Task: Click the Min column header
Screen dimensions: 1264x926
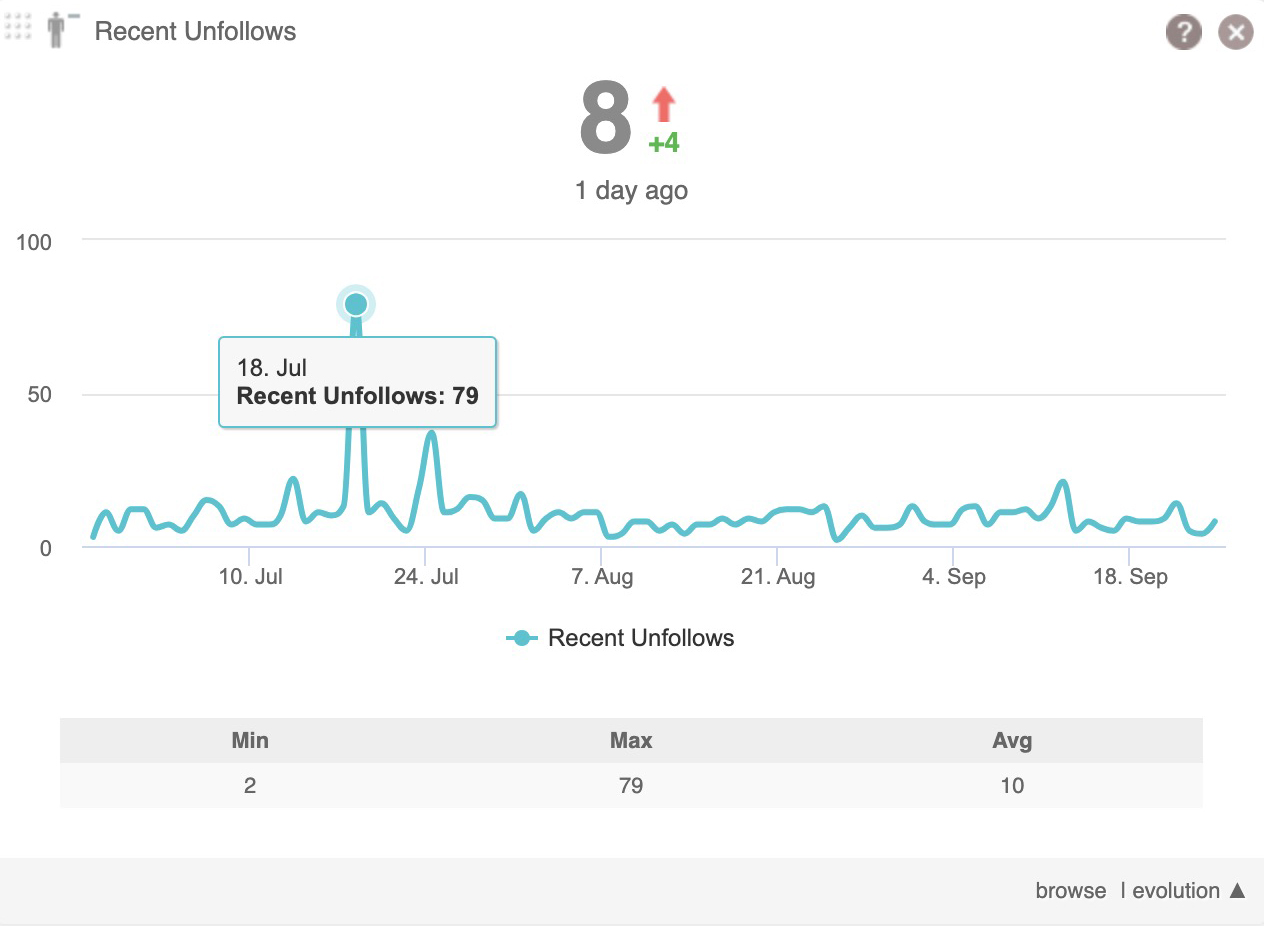Action: click(x=250, y=741)
